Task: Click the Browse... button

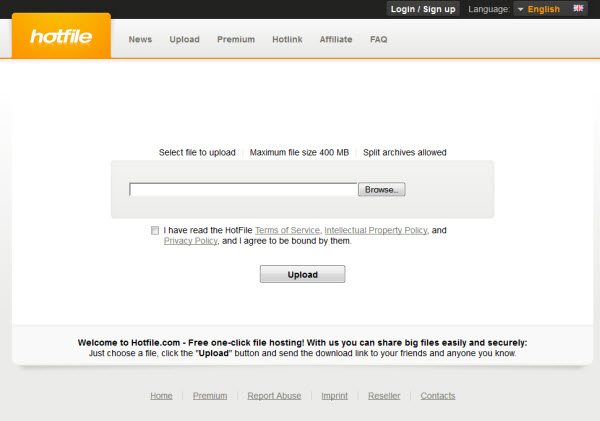Action: coord(382,189)
